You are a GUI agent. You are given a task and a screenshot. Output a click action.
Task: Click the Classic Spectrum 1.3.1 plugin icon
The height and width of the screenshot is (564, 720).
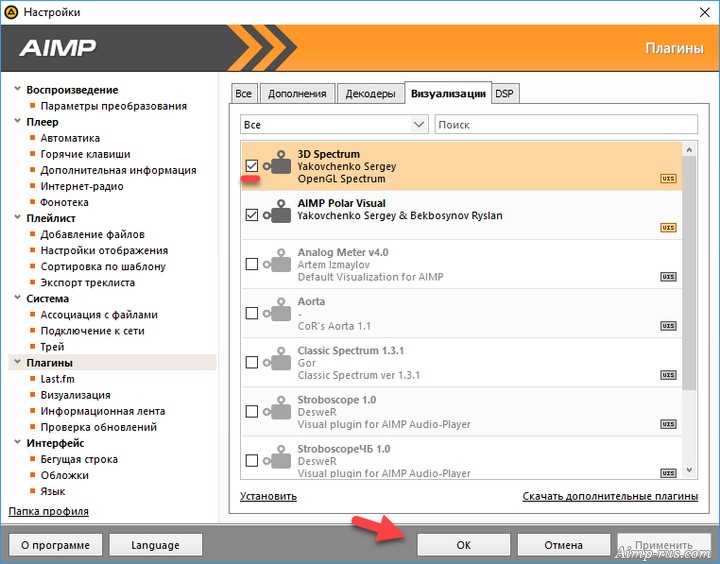tap(277, 362)
